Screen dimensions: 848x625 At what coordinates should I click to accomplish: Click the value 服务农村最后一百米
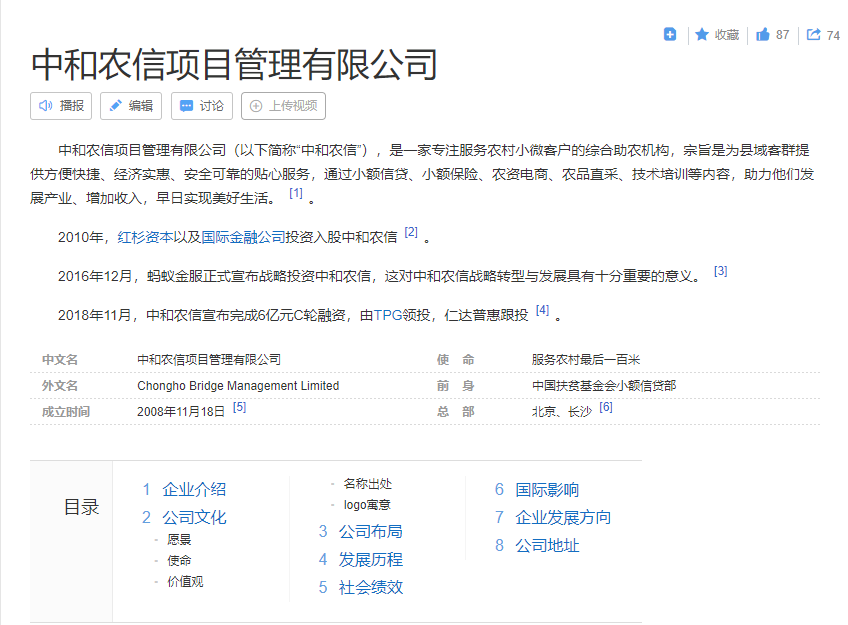(586, 360)
